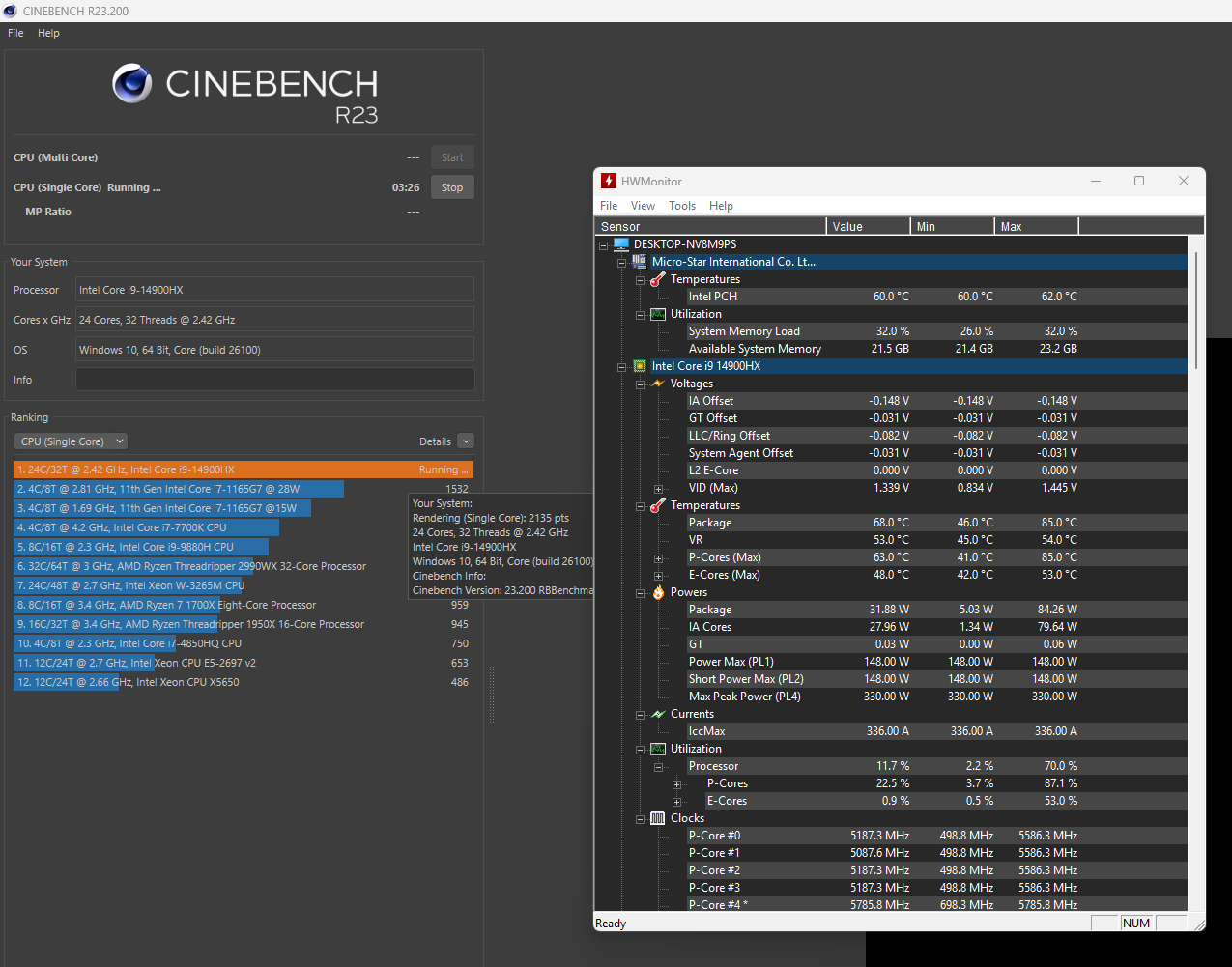Open HWMonitor Help menu
This screenshot has width=1232, height=967.
click(x=721, y=206)
